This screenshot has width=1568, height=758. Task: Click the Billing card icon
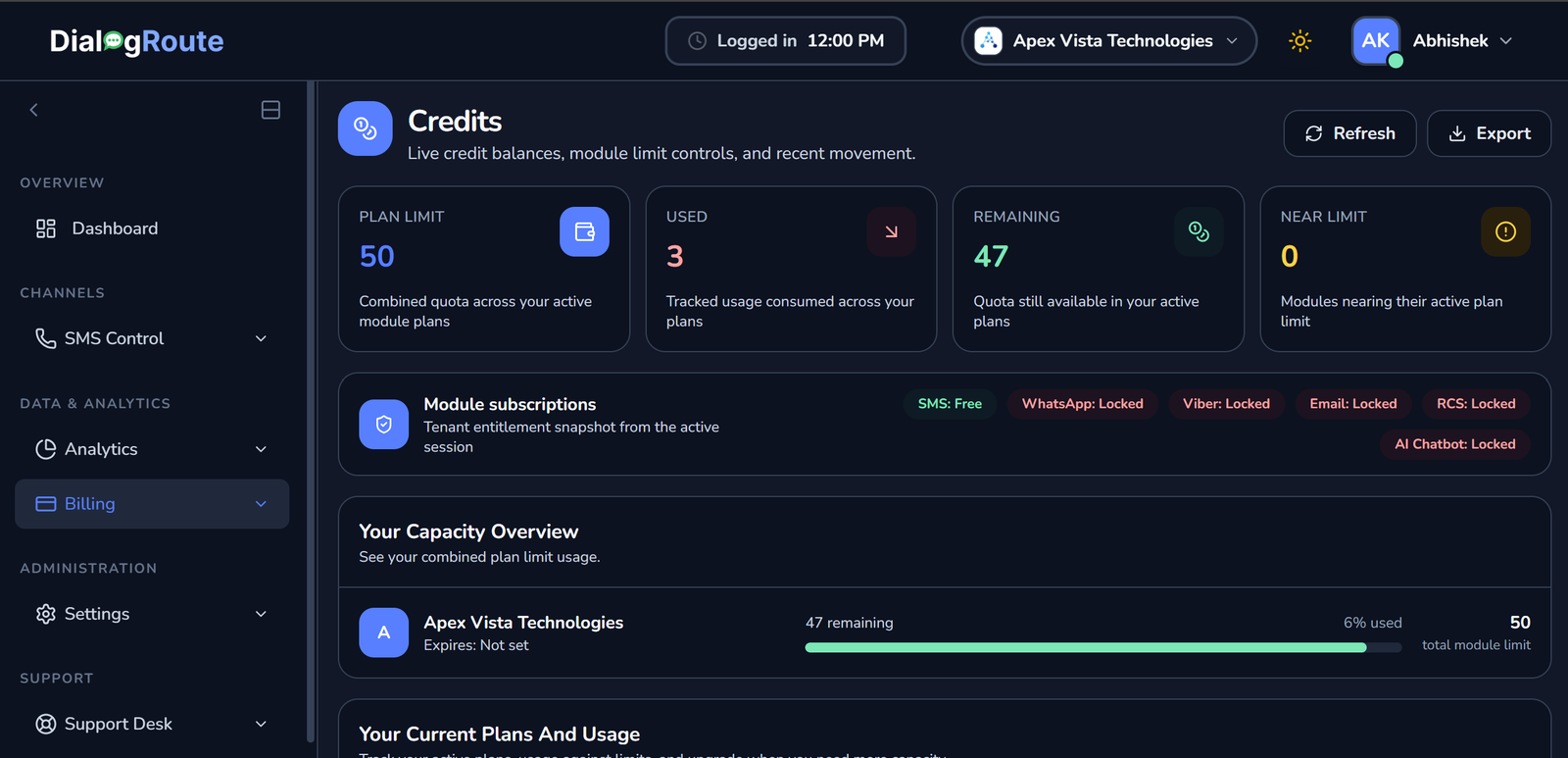tap(46, 504)
